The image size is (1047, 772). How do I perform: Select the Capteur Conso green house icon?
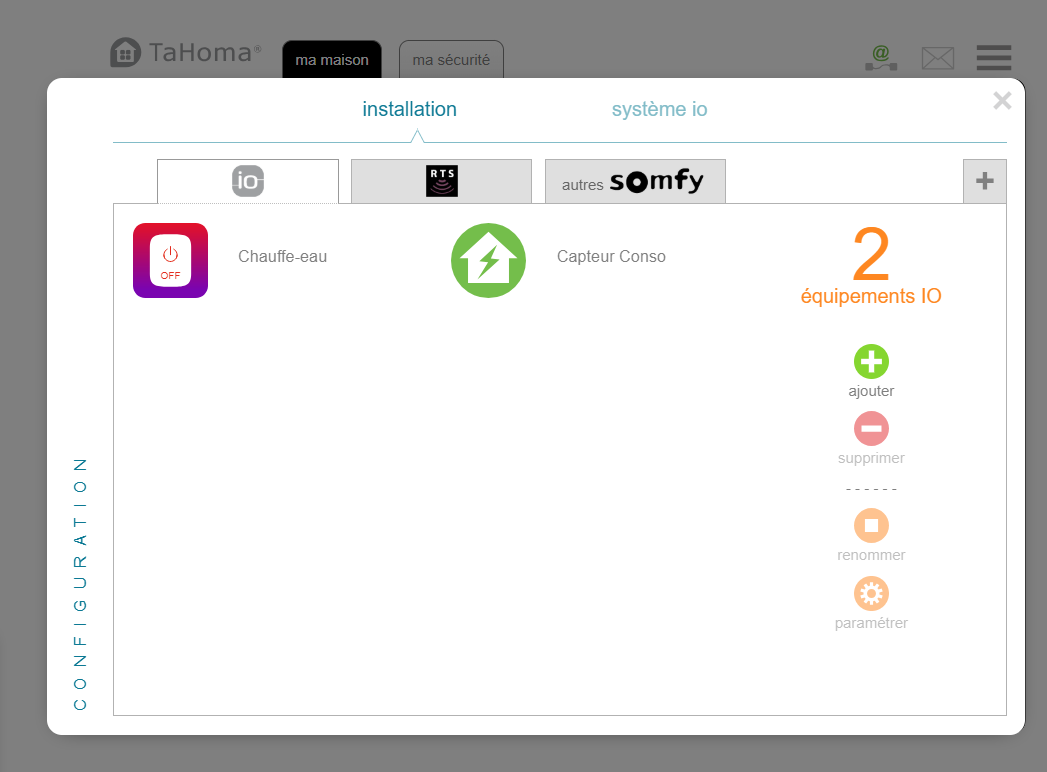click(488, 260)
